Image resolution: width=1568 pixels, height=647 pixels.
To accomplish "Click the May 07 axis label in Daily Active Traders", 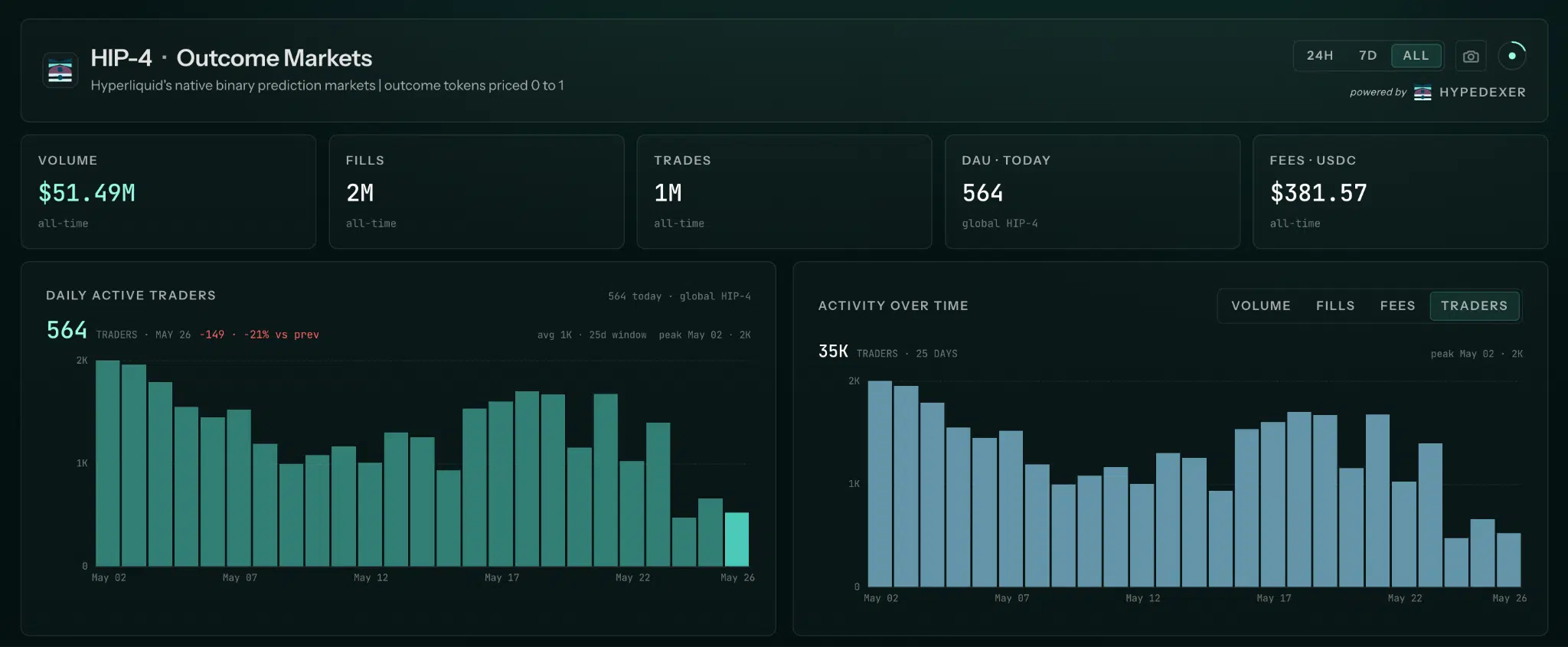I will click(x=240, y=578).
